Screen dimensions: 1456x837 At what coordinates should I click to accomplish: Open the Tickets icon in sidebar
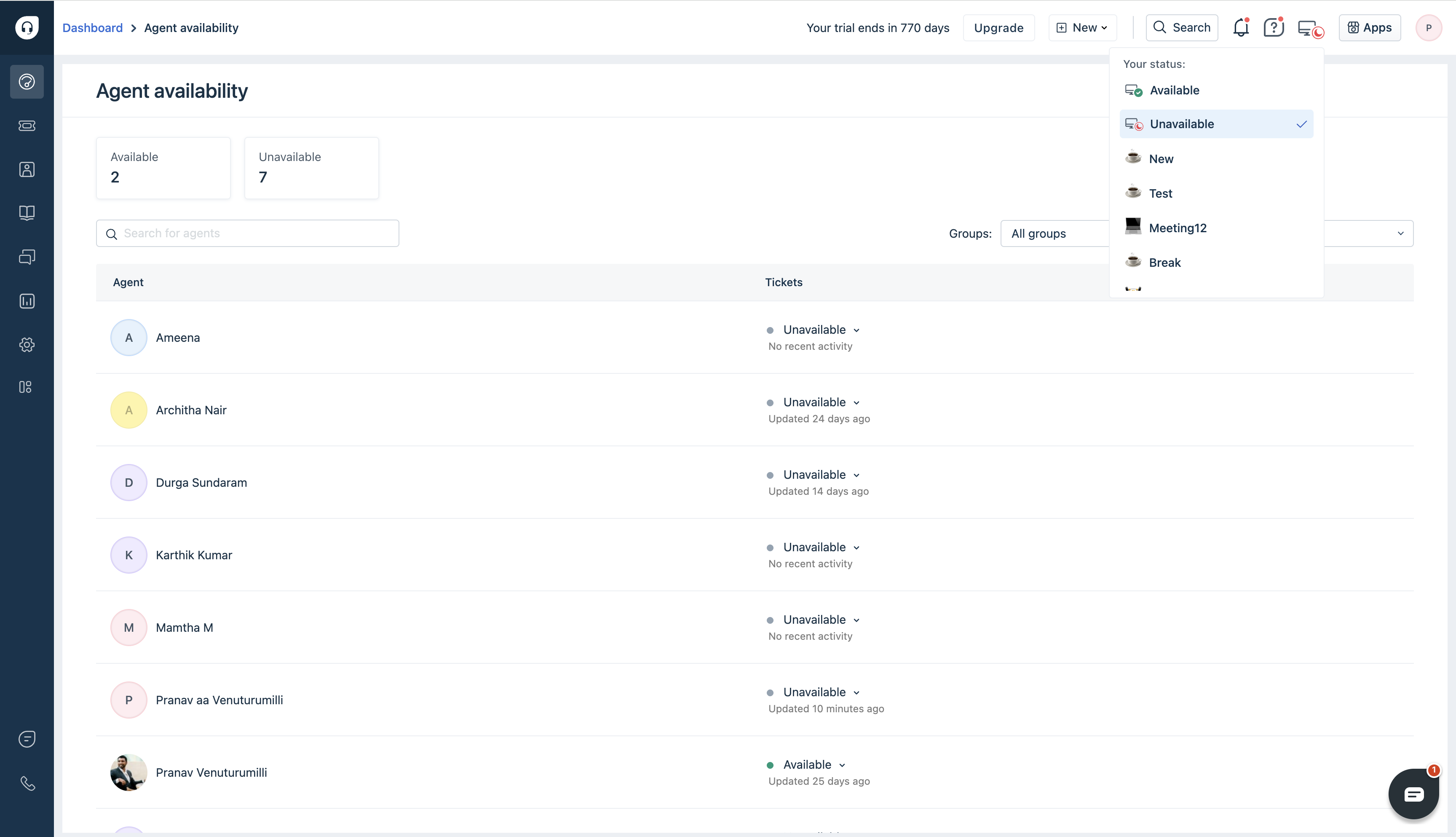click(x=27, y=125)
